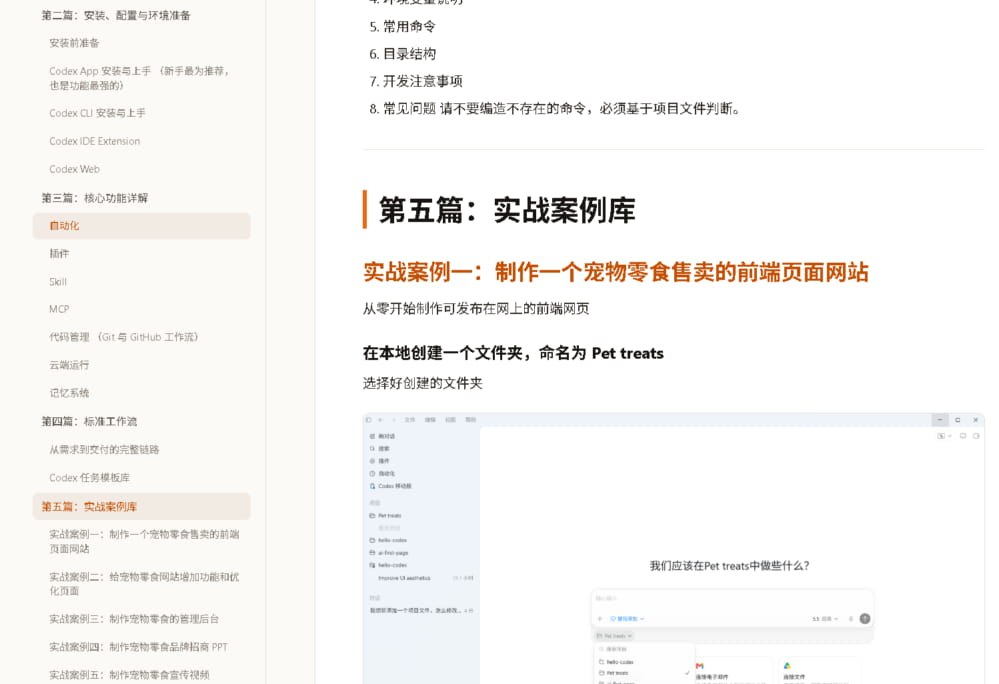Open 从需求到交付的完整链路 sidebar link
The image size is (999, 684).
pos(104,450)
